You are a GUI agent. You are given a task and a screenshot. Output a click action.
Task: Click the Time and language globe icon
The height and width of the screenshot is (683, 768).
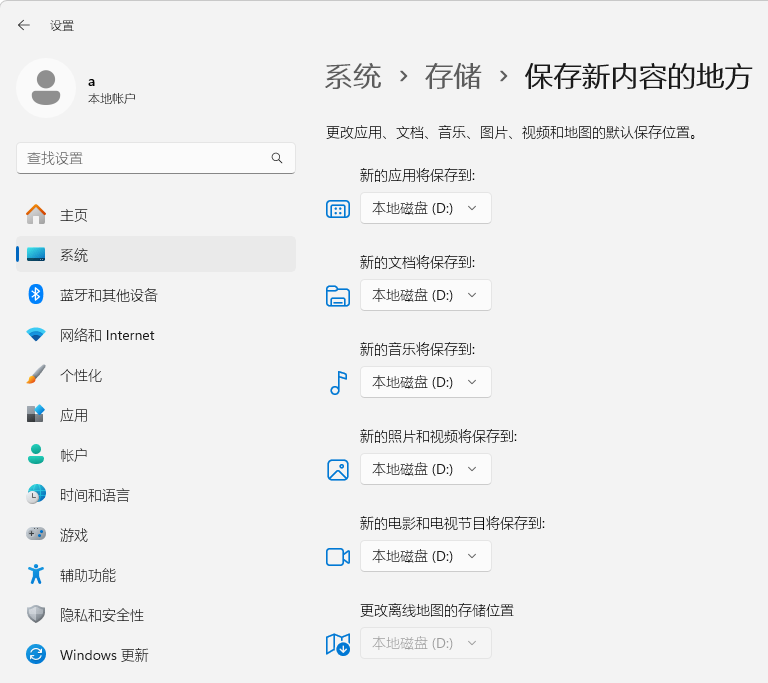click(36, 494)
